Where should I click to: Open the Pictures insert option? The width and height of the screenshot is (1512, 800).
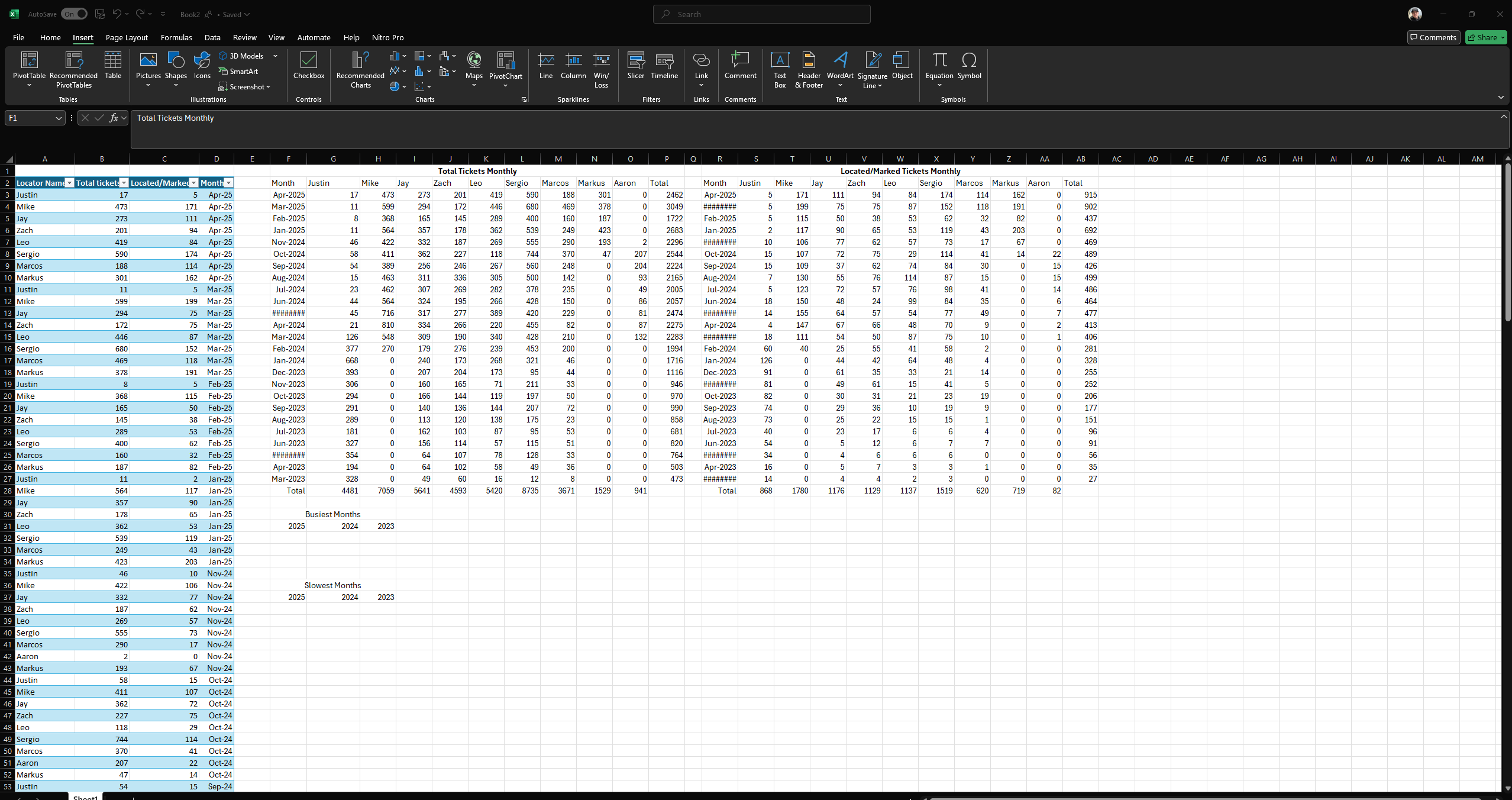pos(148,69)
